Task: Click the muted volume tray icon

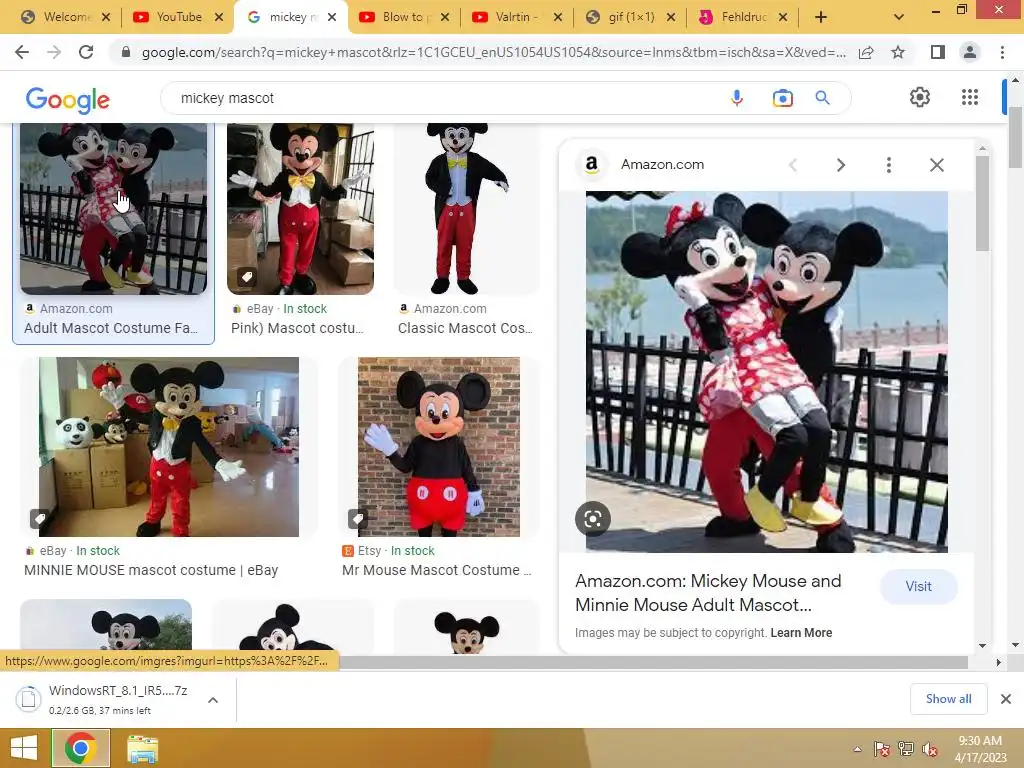Action: 929,749
